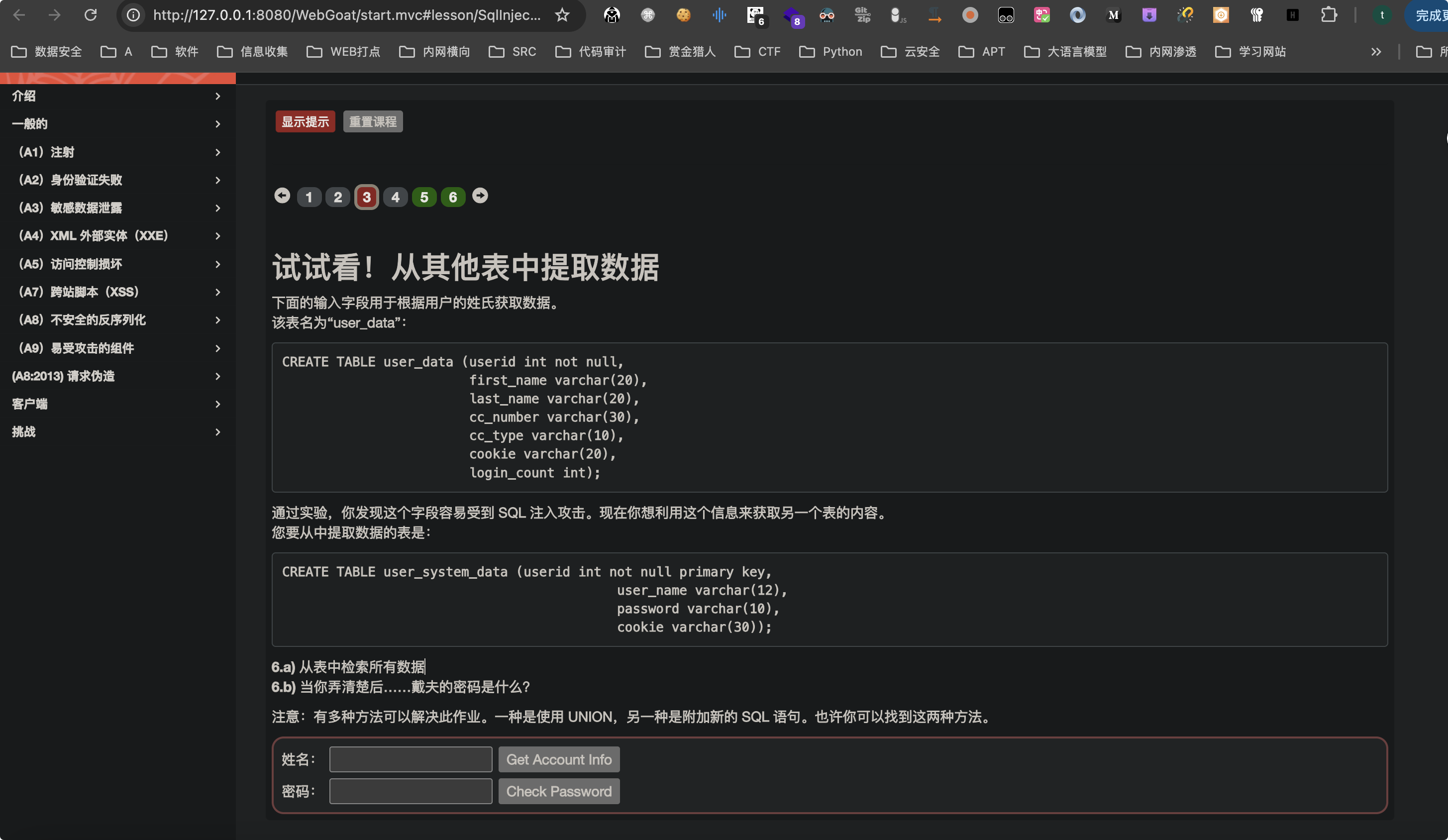This screenshot has height=840, width=1448.
Task: Open the link-chain extension icon
Action: click(x=1185, y=15)
